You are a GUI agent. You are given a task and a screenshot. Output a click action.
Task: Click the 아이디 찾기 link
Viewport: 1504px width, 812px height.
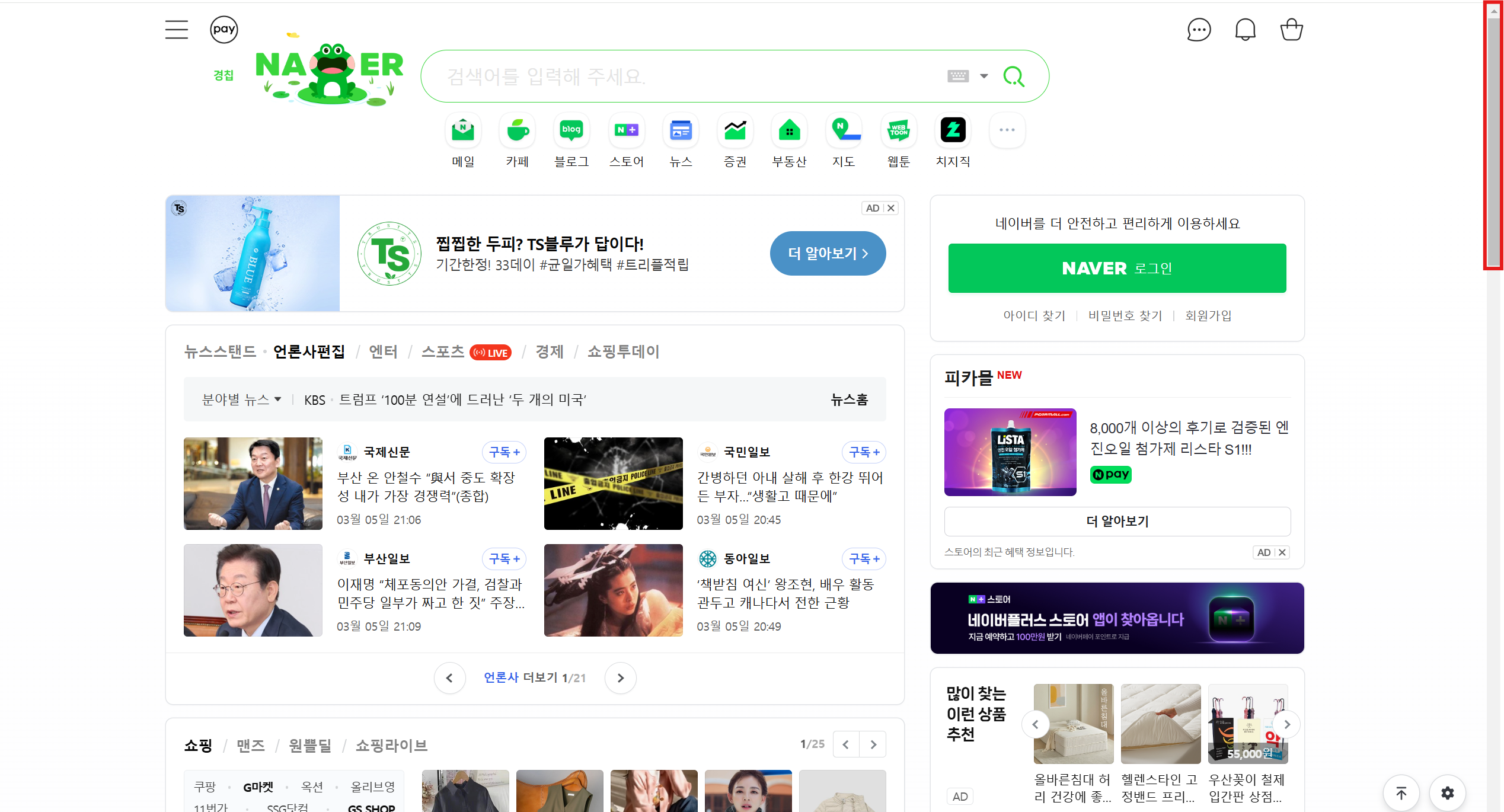(x=1034, y=315)
